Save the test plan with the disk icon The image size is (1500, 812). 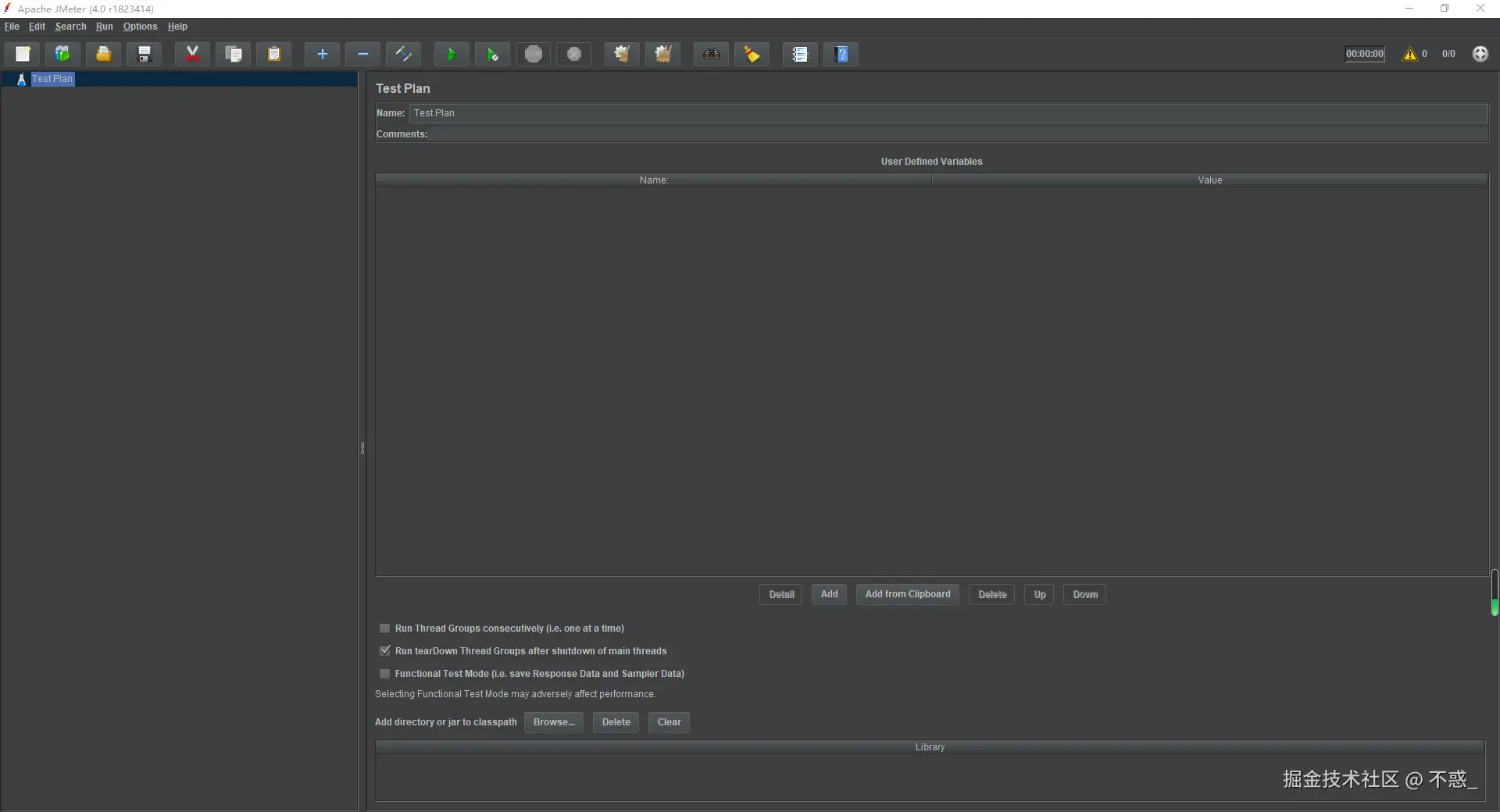(x=145, y=54)
